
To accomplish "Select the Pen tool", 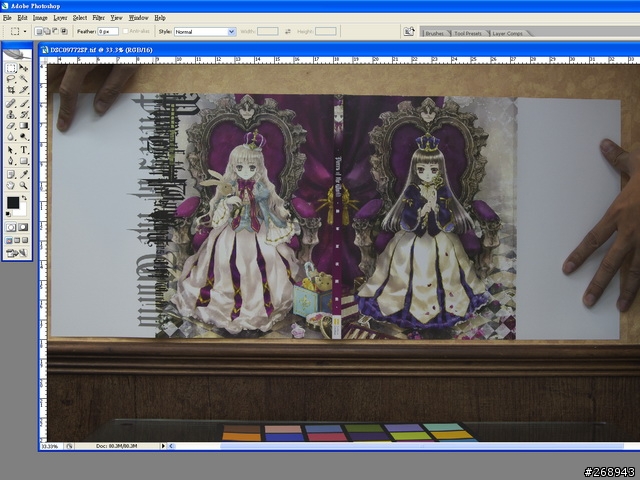I will (x=11, y=161).
